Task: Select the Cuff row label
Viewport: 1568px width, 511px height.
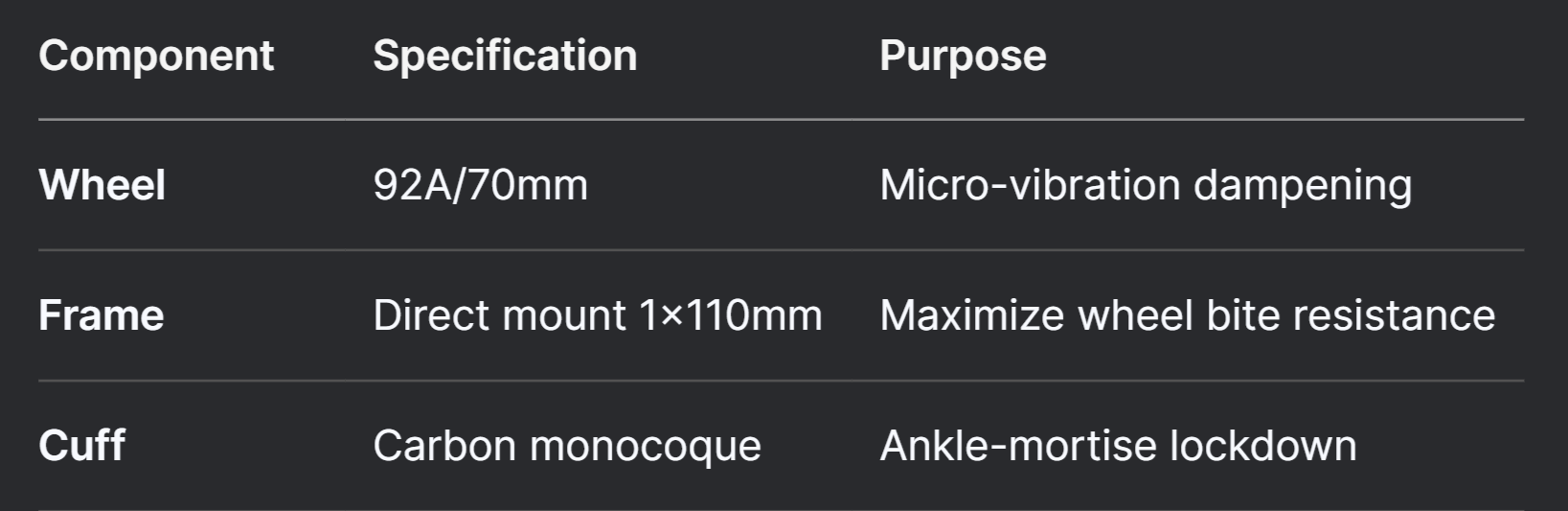Action: [x=82, y=446]
